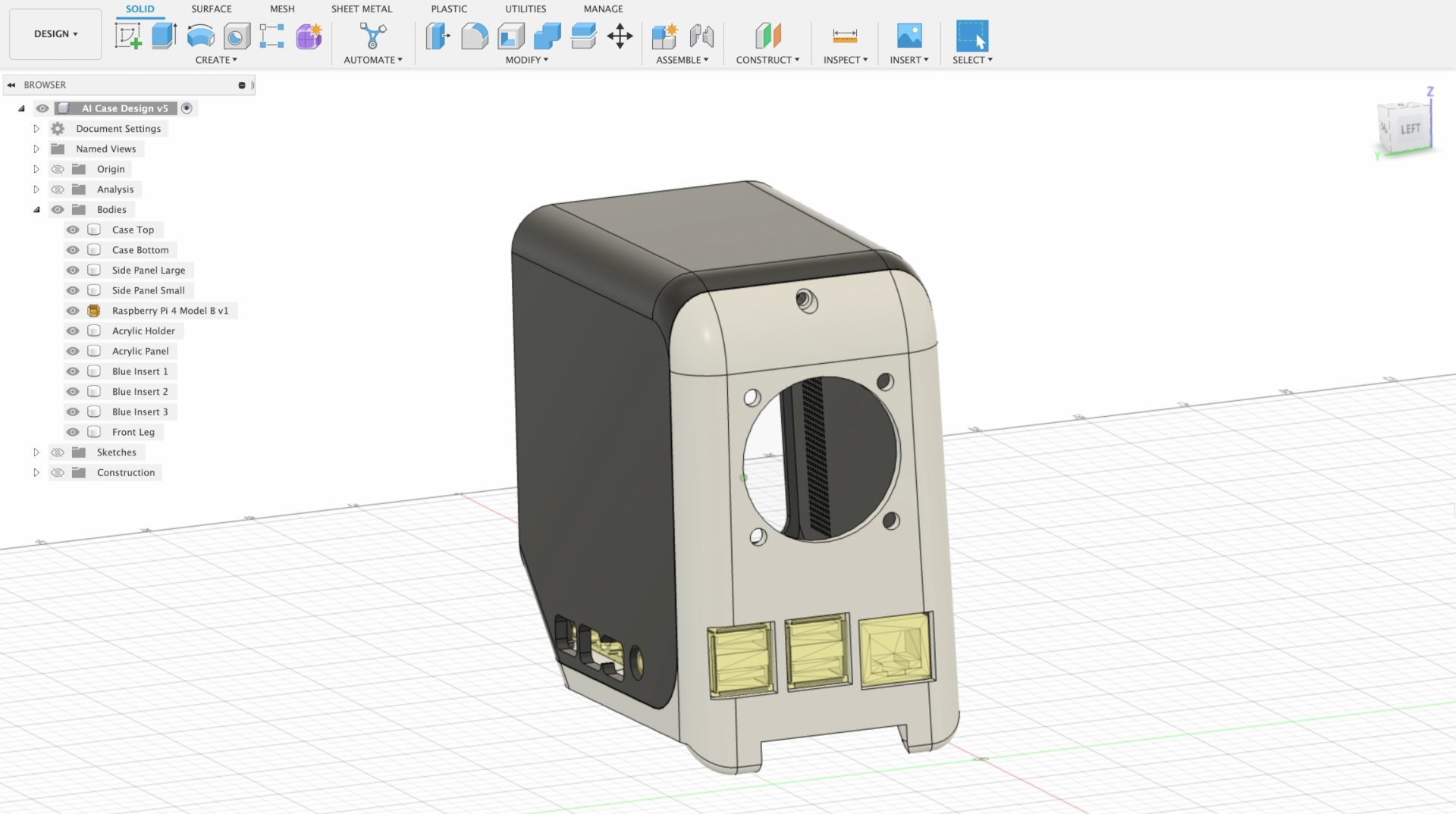Click the Fillet tool in Modify
Screen dimensions: 1456x814
pos(475,35)
